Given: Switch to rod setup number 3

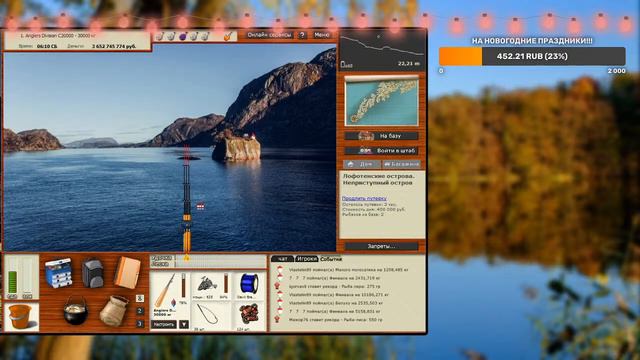Looking at the screenshot, I should [140, 324].
